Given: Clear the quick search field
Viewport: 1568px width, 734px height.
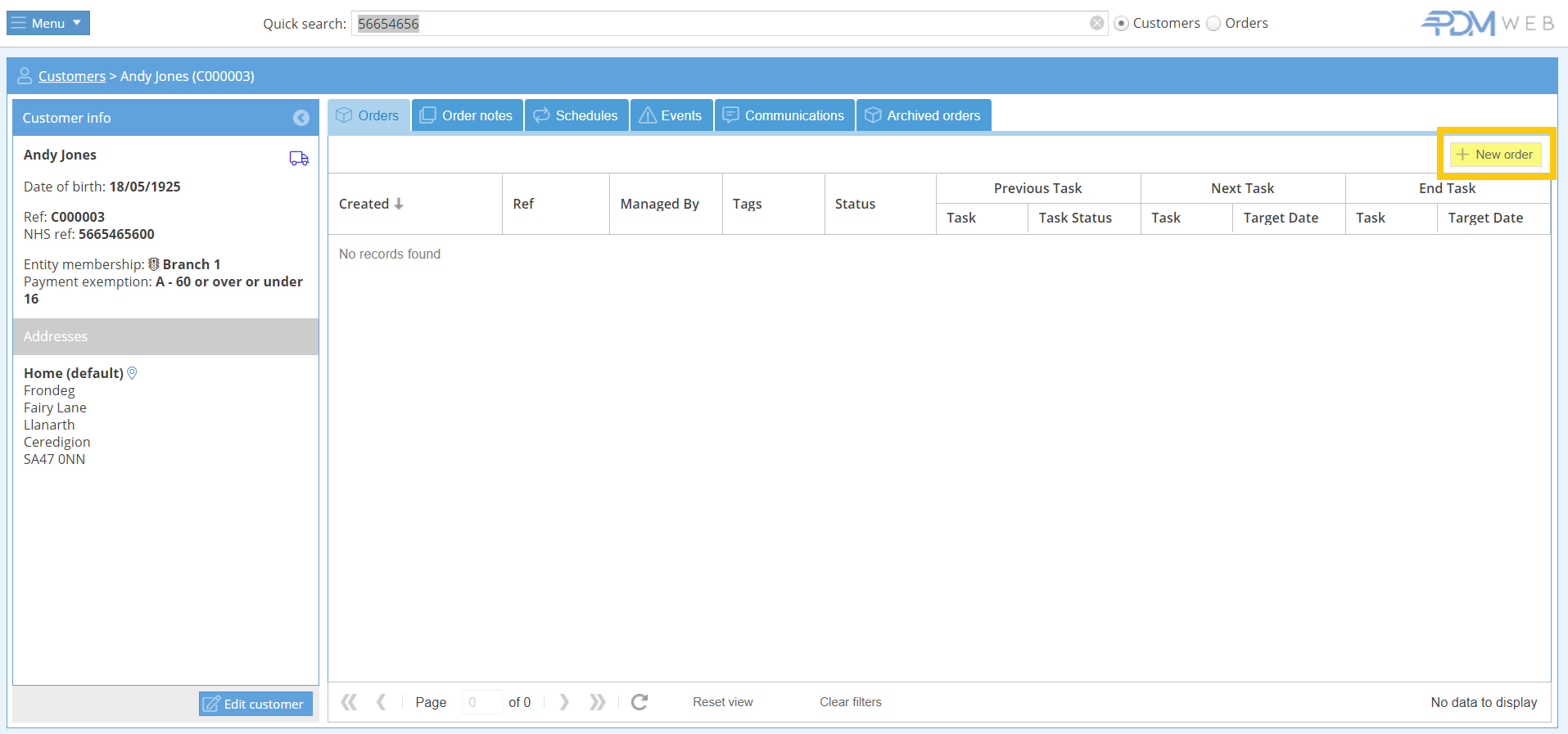Looking at the screenshot, I should click(1096, 23).
